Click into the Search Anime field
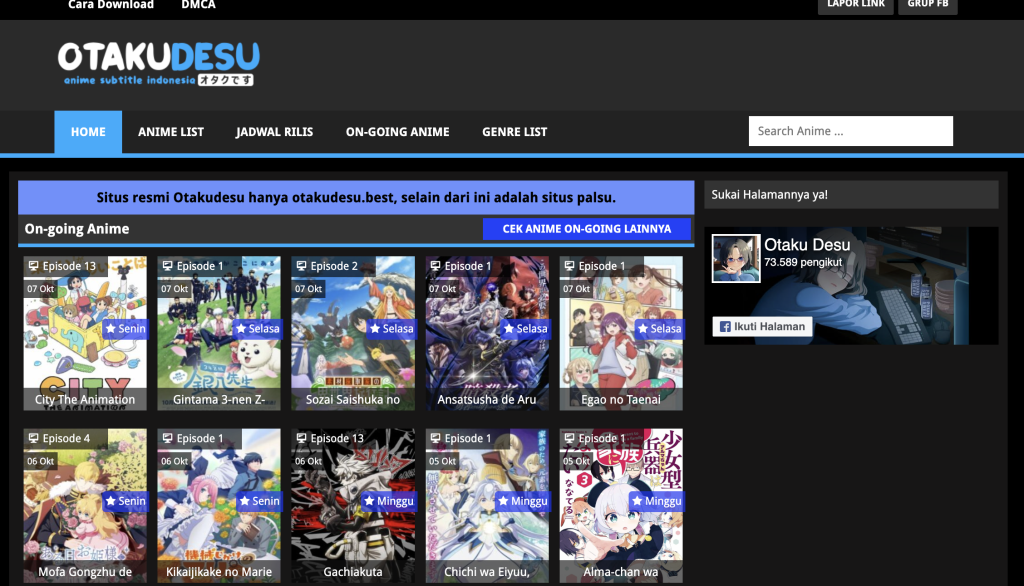1024x586 pixels. 850,131
